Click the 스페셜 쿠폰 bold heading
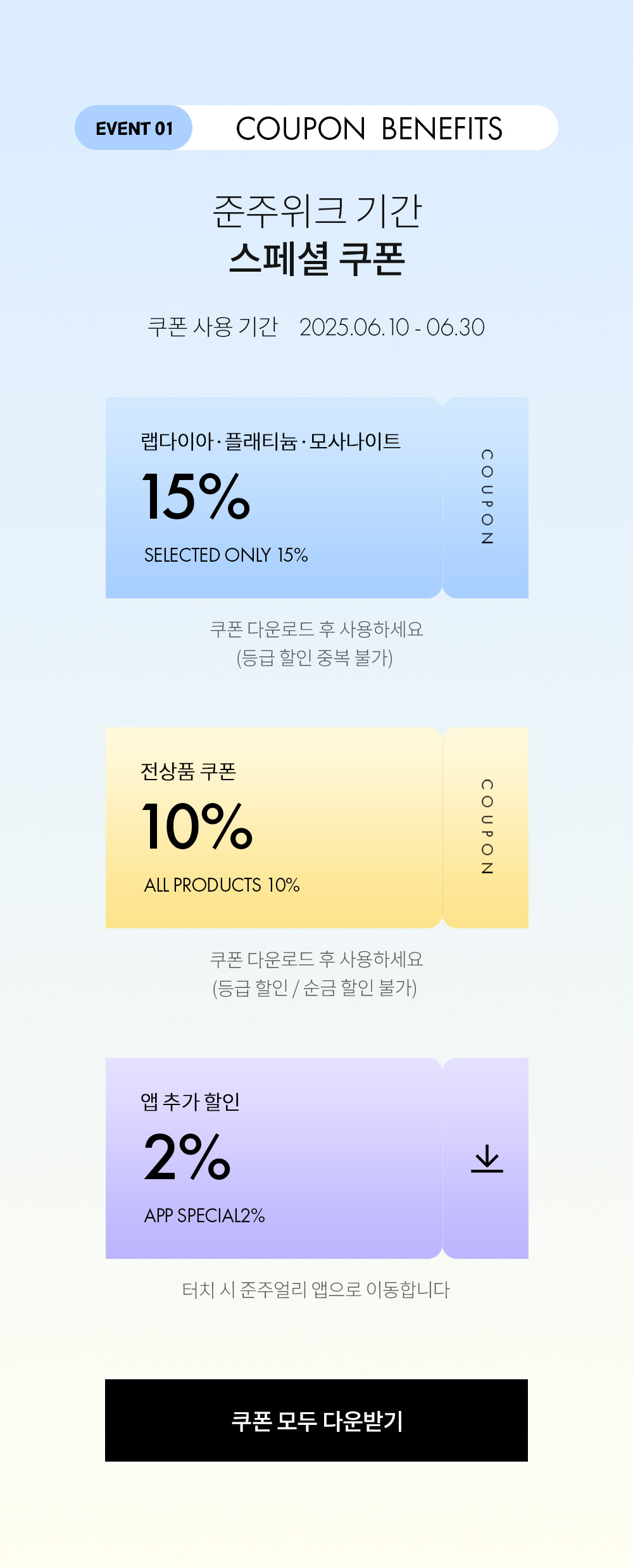 click(x=316, y=258)
